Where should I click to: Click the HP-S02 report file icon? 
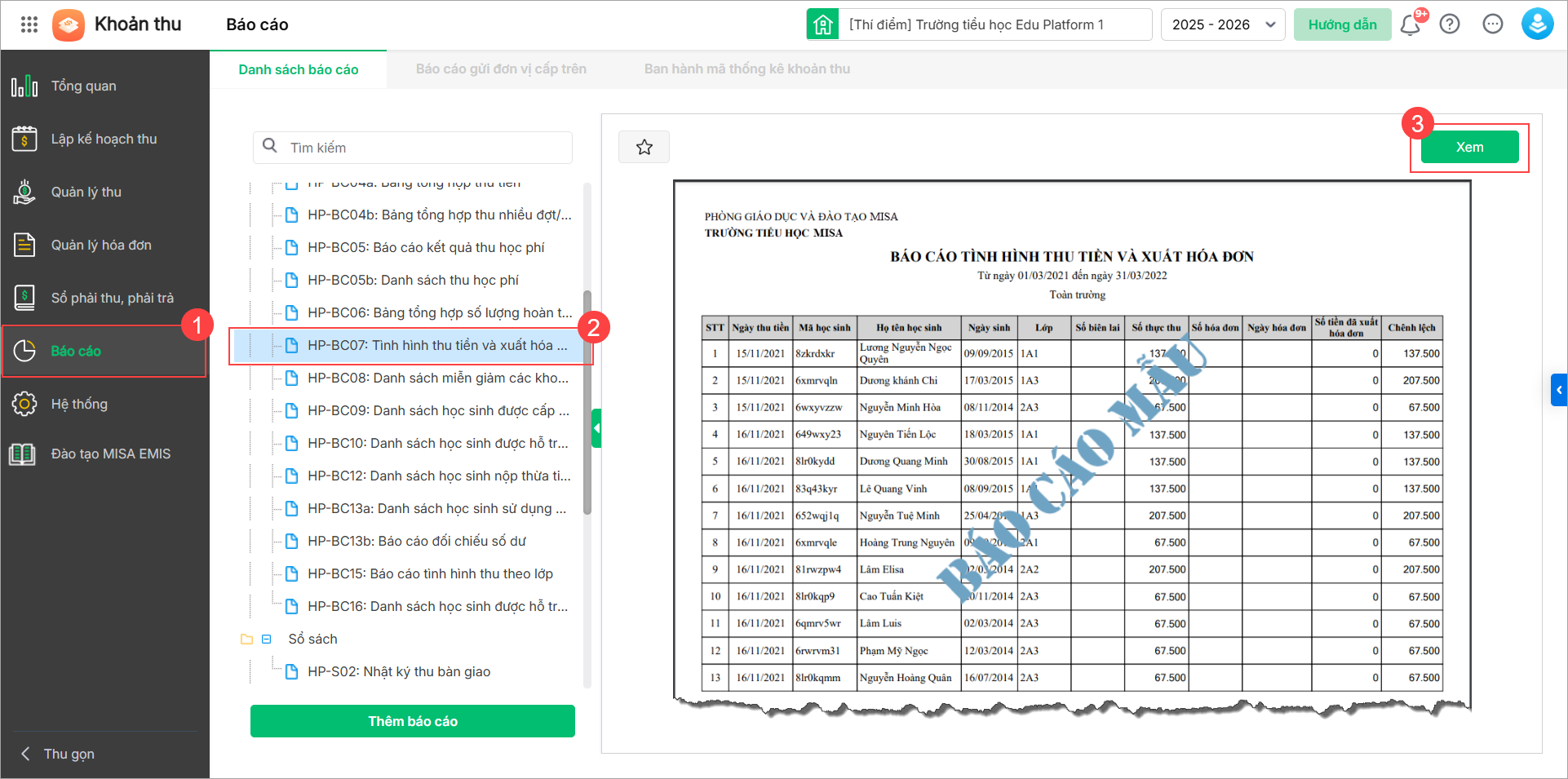pos(291,671)
